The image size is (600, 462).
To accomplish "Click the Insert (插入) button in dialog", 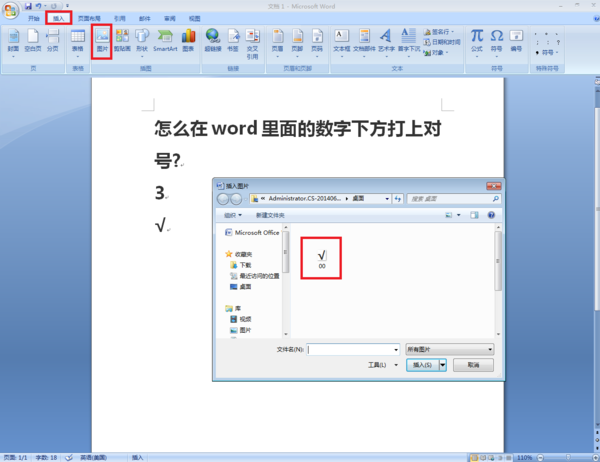I will [x=422, y=365].
